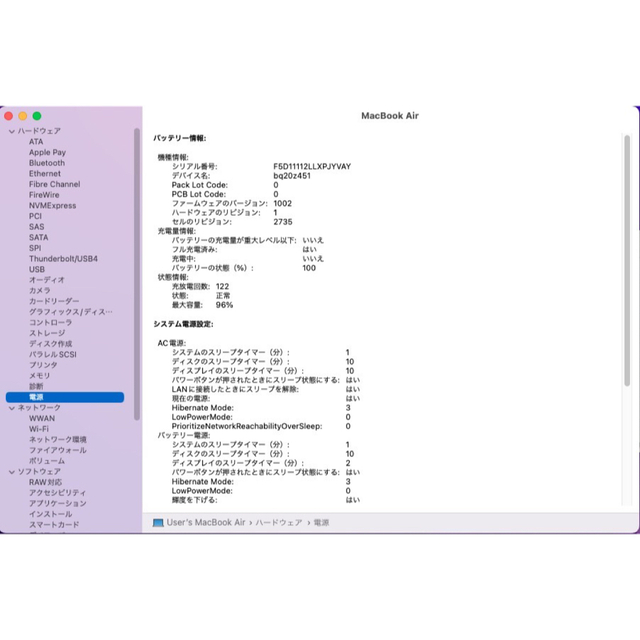Viewport: 640px width, 640px height.
Task: Click the cell revision value 2735
Action: (x=283, y=222)
